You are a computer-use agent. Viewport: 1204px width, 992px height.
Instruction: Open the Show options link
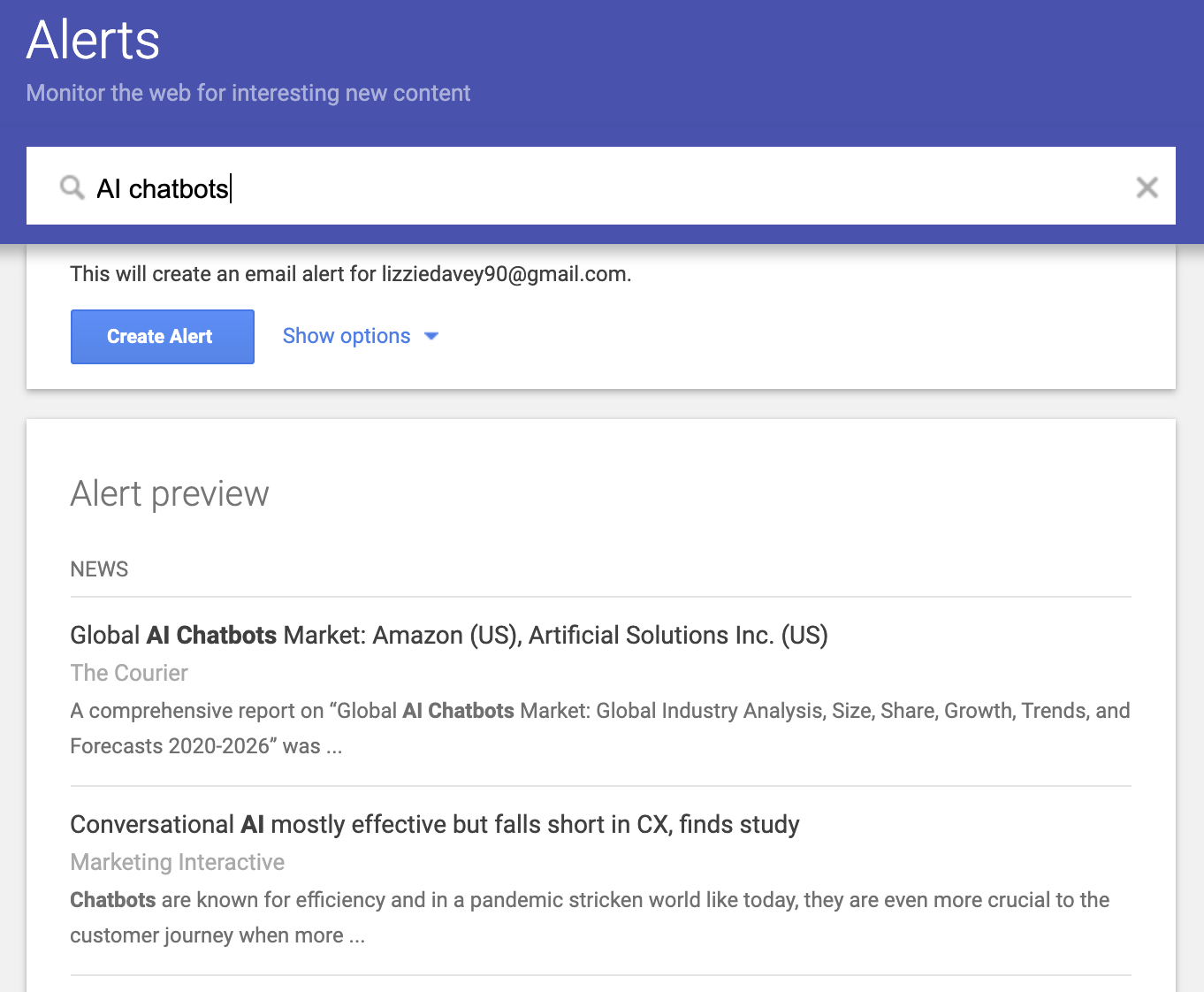point(347,336)
